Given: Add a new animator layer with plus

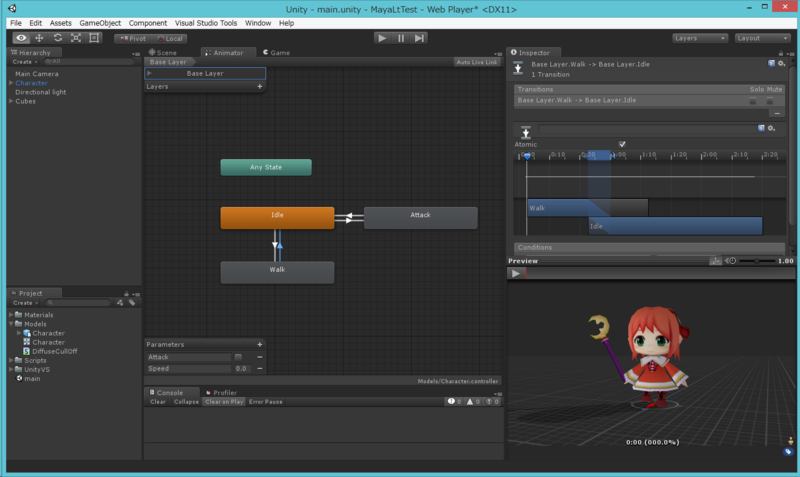Looking at the screenshot, I should click(x=260, y=87).
